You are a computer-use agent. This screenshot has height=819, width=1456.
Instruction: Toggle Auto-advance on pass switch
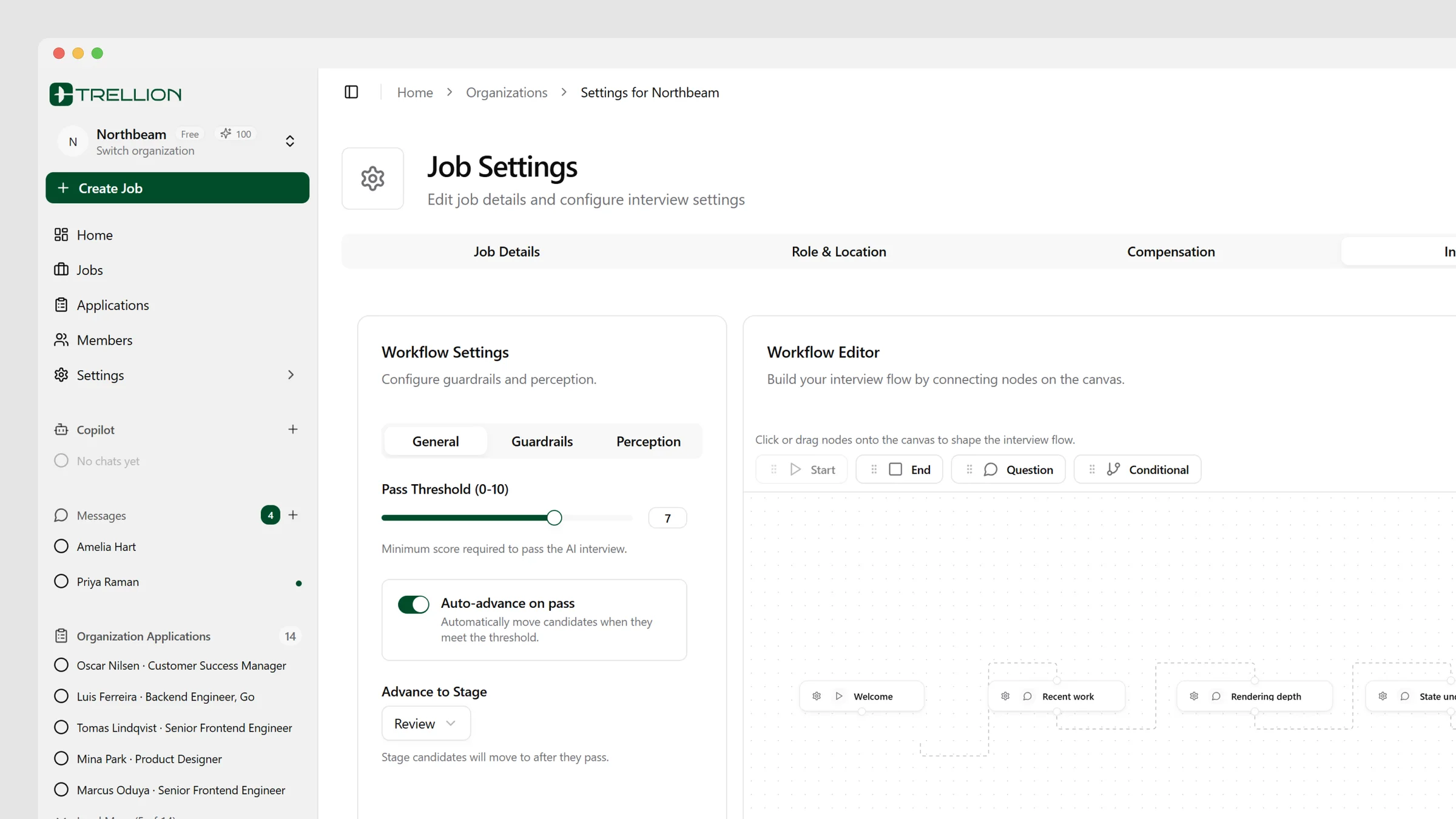point(414,604)
